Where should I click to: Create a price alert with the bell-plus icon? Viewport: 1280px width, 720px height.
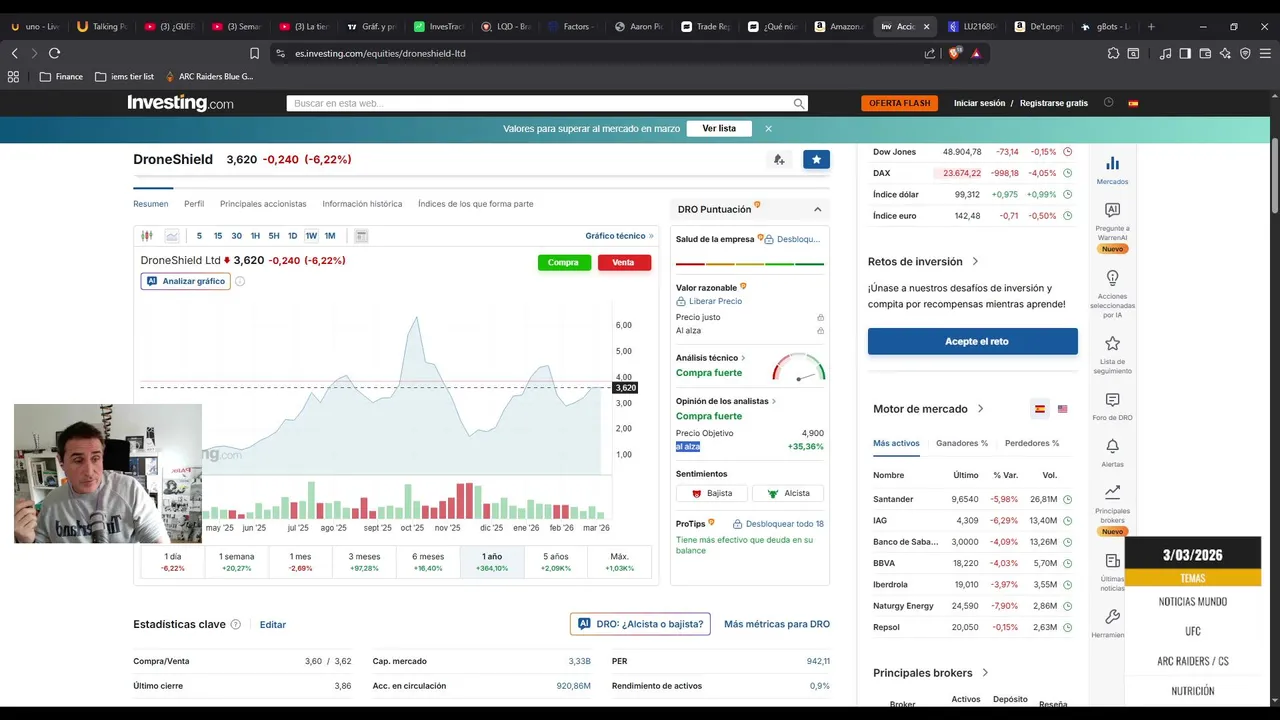point(779,159)
